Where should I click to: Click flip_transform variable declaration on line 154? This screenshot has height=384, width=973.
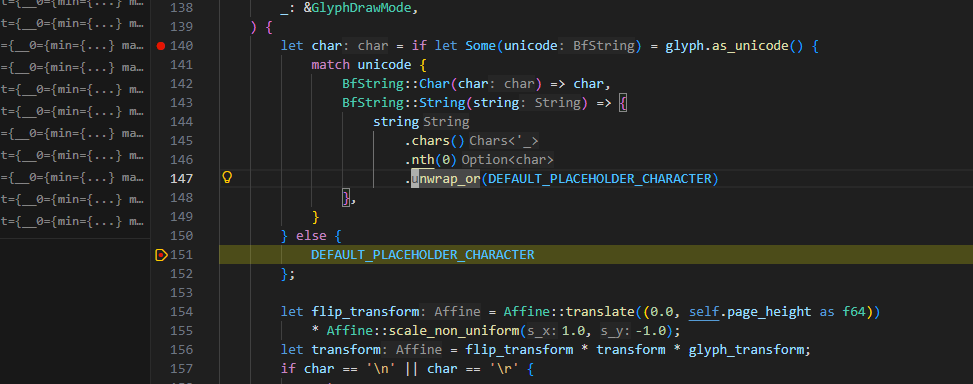click(x=365, y=312)
